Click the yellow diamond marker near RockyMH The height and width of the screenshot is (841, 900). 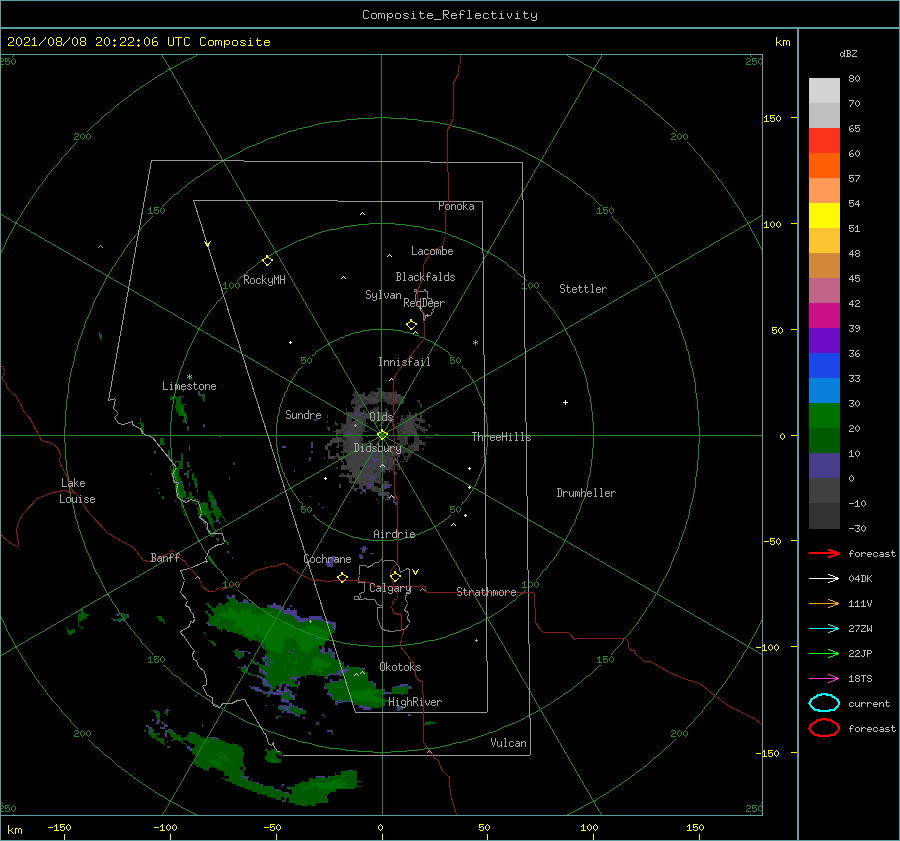(267, 261)
